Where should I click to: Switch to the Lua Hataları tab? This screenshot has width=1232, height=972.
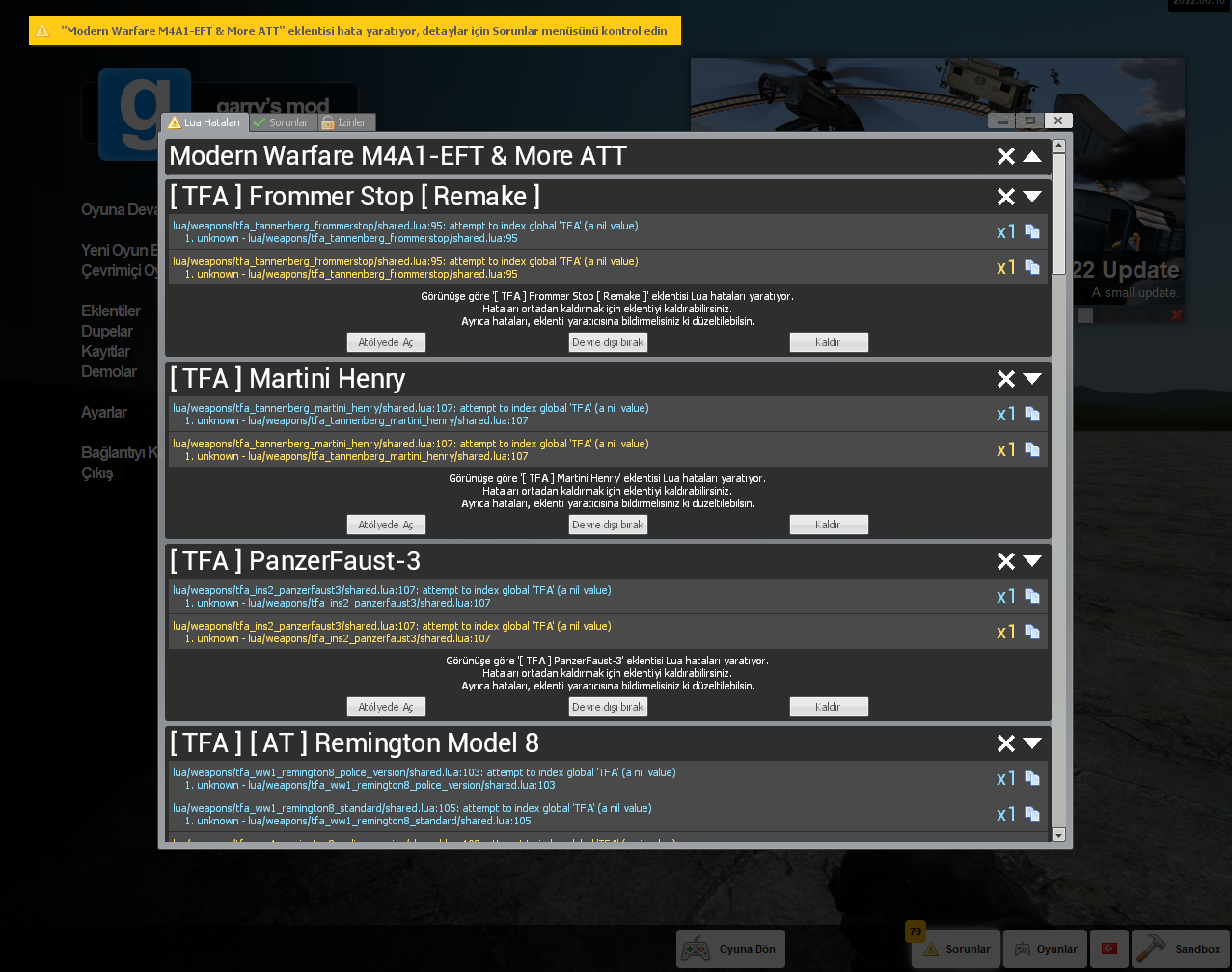pyautogui.click(x=205, y=122)
